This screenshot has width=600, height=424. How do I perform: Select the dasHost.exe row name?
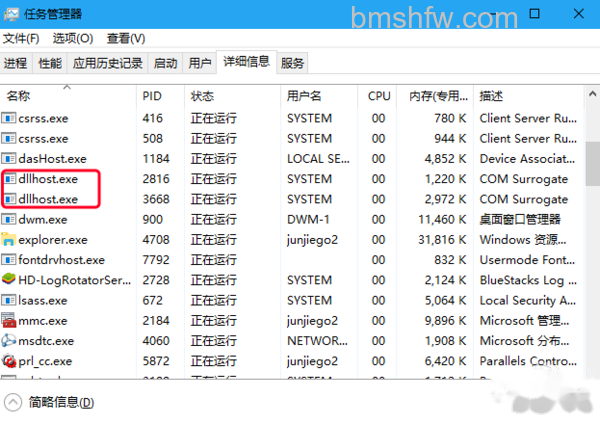52,159
